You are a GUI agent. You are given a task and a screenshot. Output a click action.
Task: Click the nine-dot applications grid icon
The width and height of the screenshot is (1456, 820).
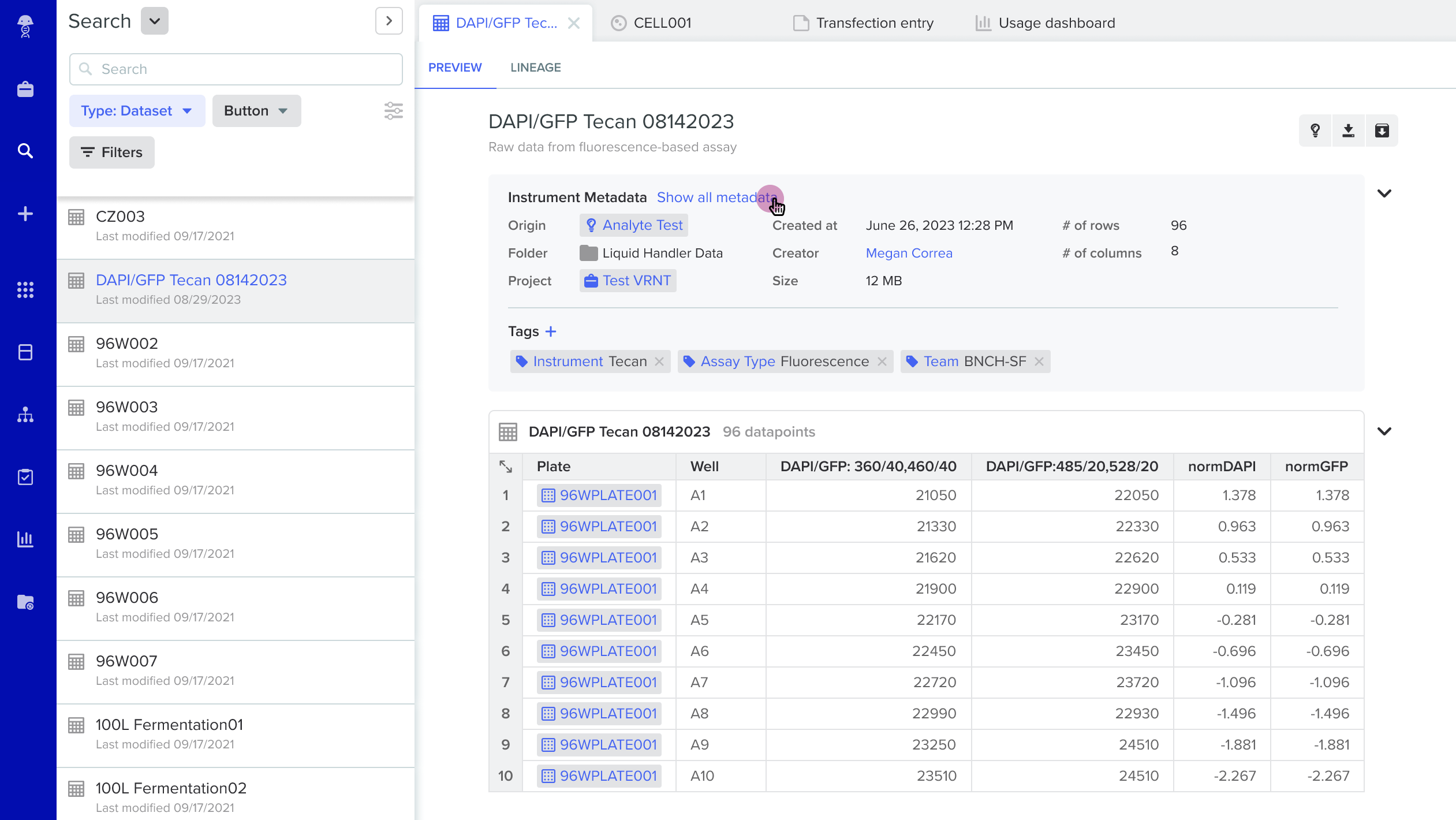(25, 290)
